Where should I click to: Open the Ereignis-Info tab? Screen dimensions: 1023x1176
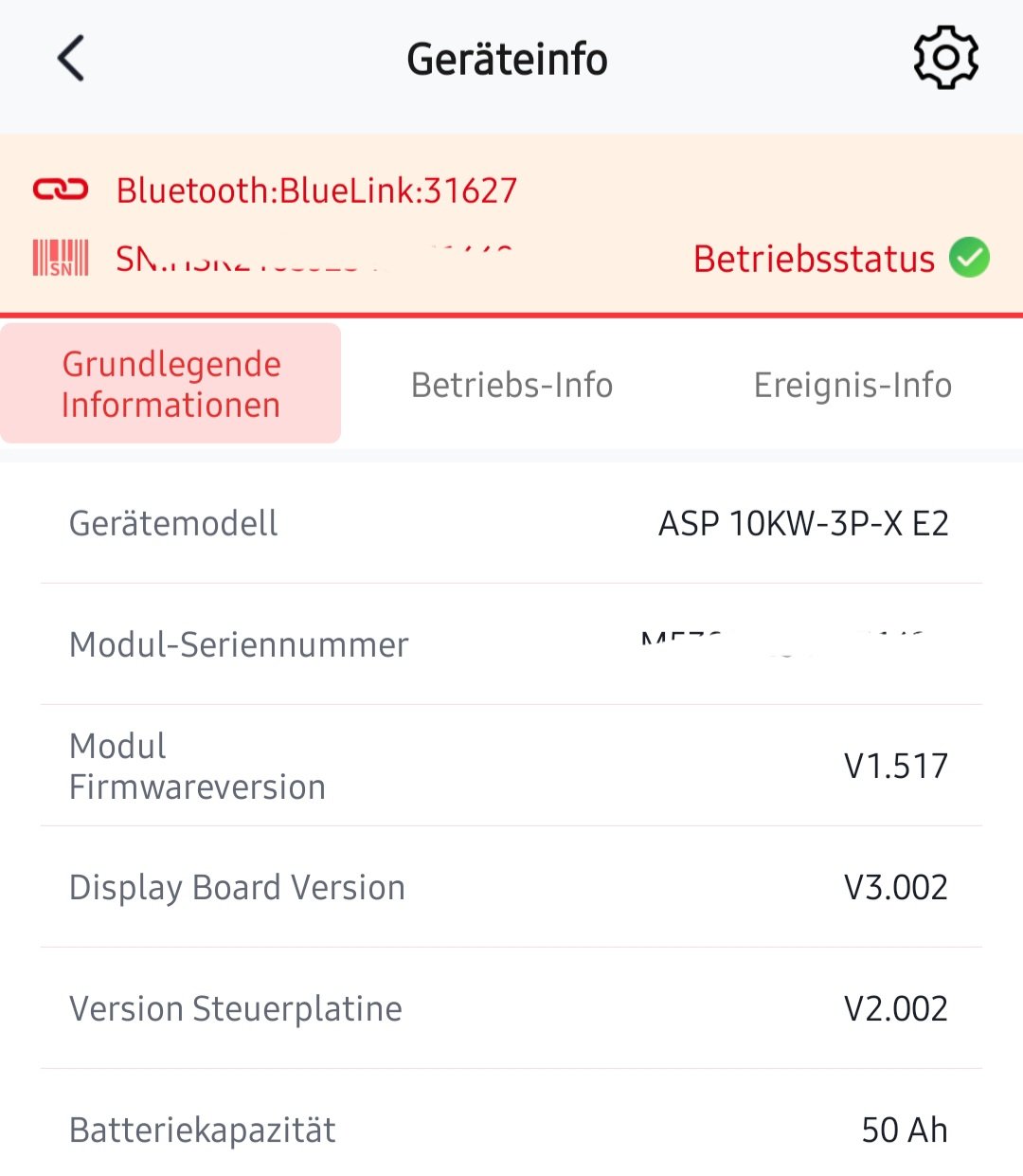coord(852,386)
